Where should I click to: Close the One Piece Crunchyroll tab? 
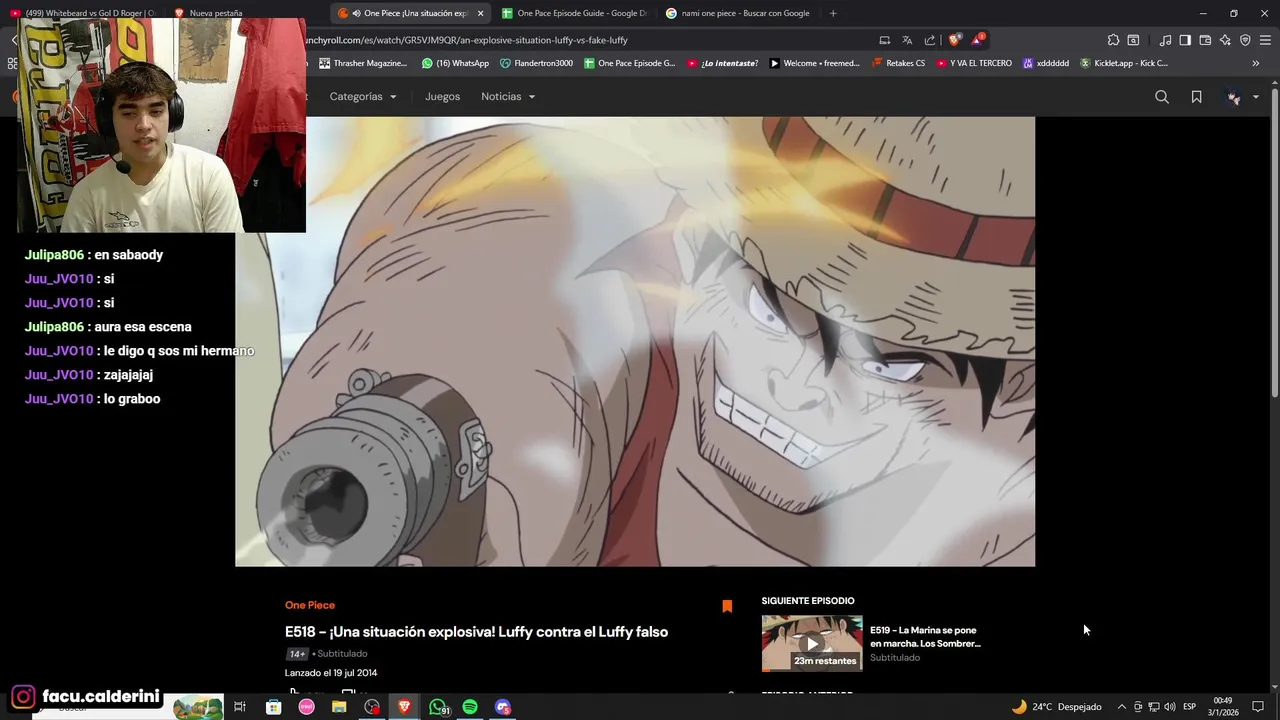480,13
